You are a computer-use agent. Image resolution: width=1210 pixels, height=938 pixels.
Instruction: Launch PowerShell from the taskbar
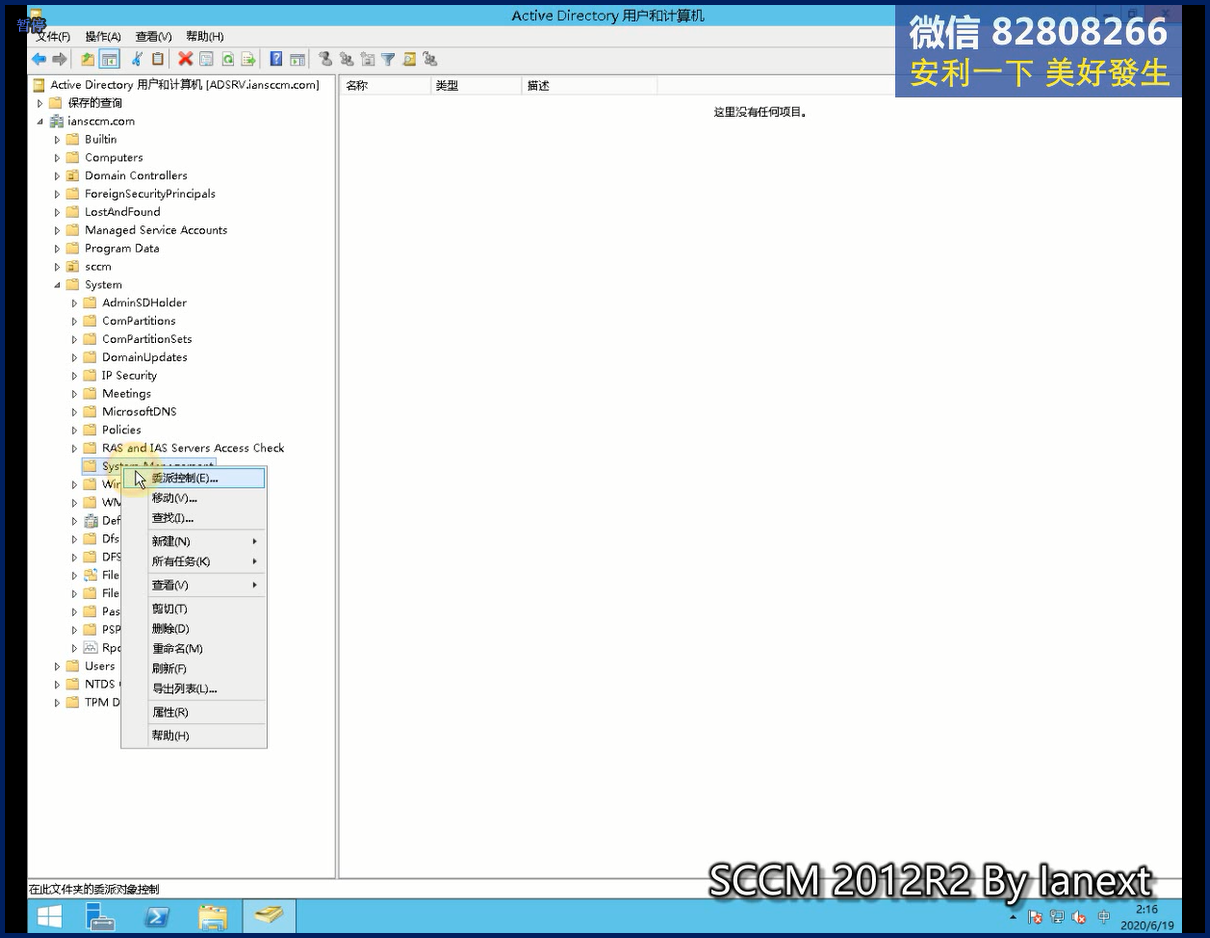(157, 916)
